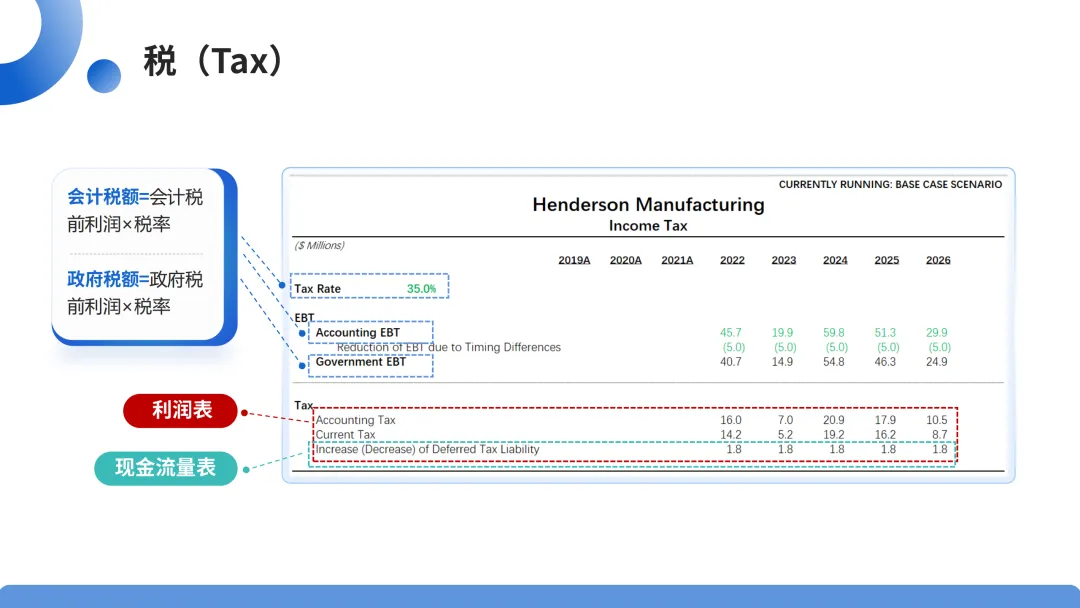Select the 2025 column header
This screenshot has height=608, width=1080.
[886, 260]
